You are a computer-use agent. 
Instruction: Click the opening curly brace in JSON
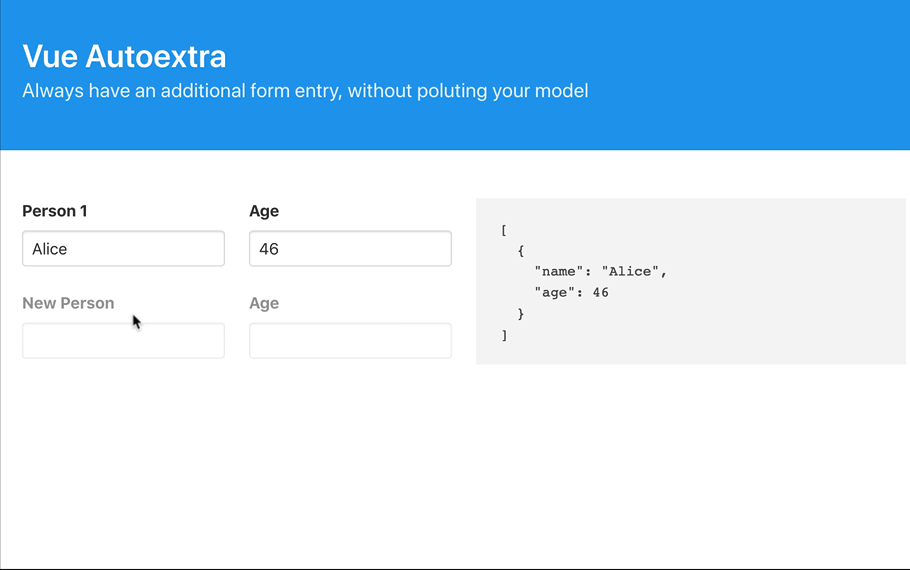[x=521, y=251]
